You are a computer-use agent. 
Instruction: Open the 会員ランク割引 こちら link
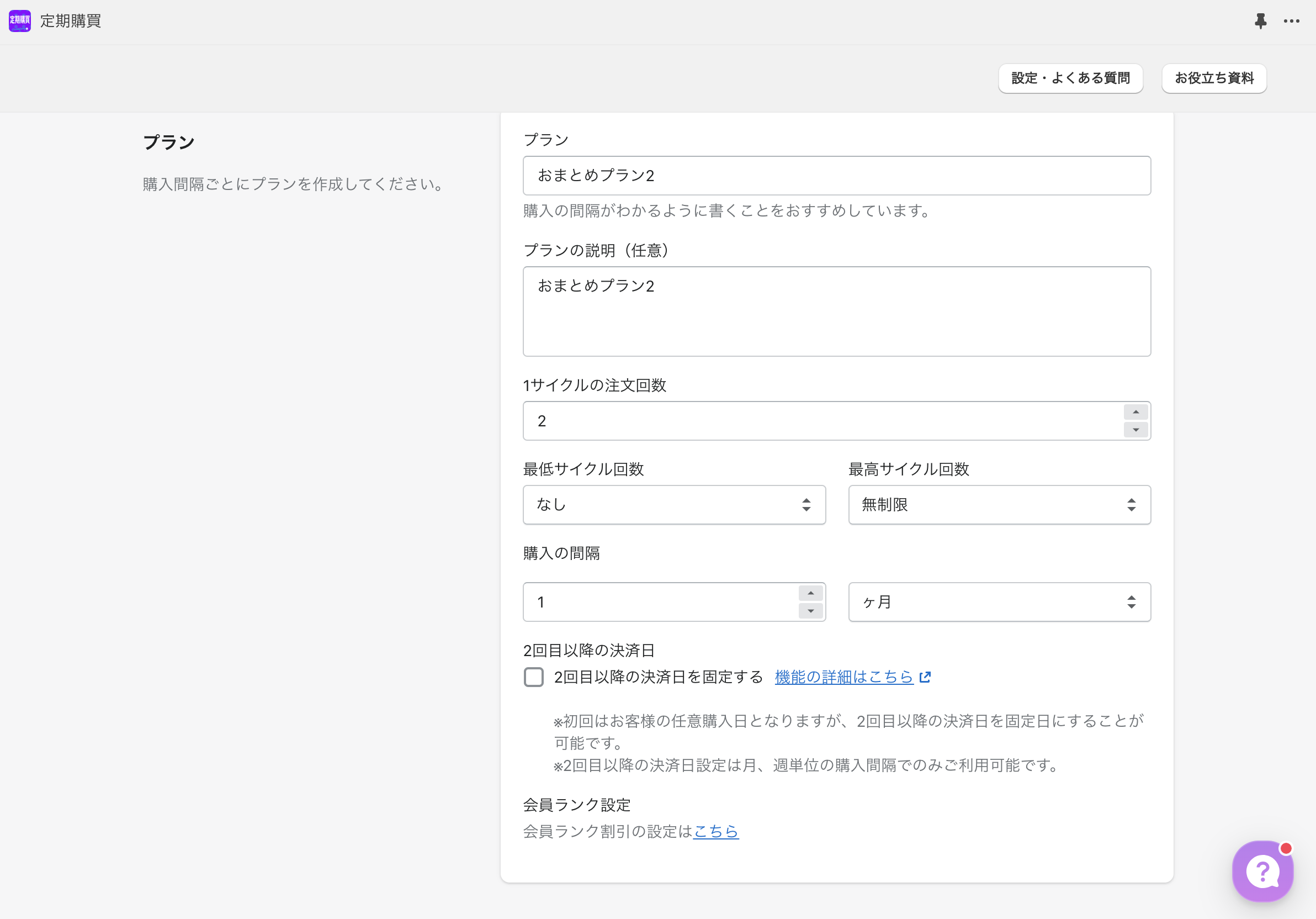tap(715, 831)
